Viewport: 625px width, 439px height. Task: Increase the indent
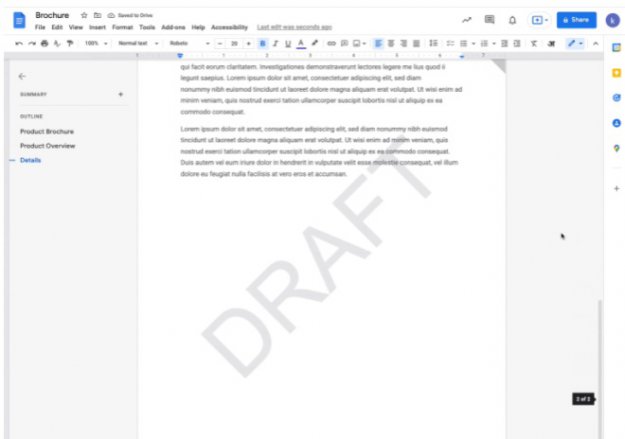(x=517, y=43)
